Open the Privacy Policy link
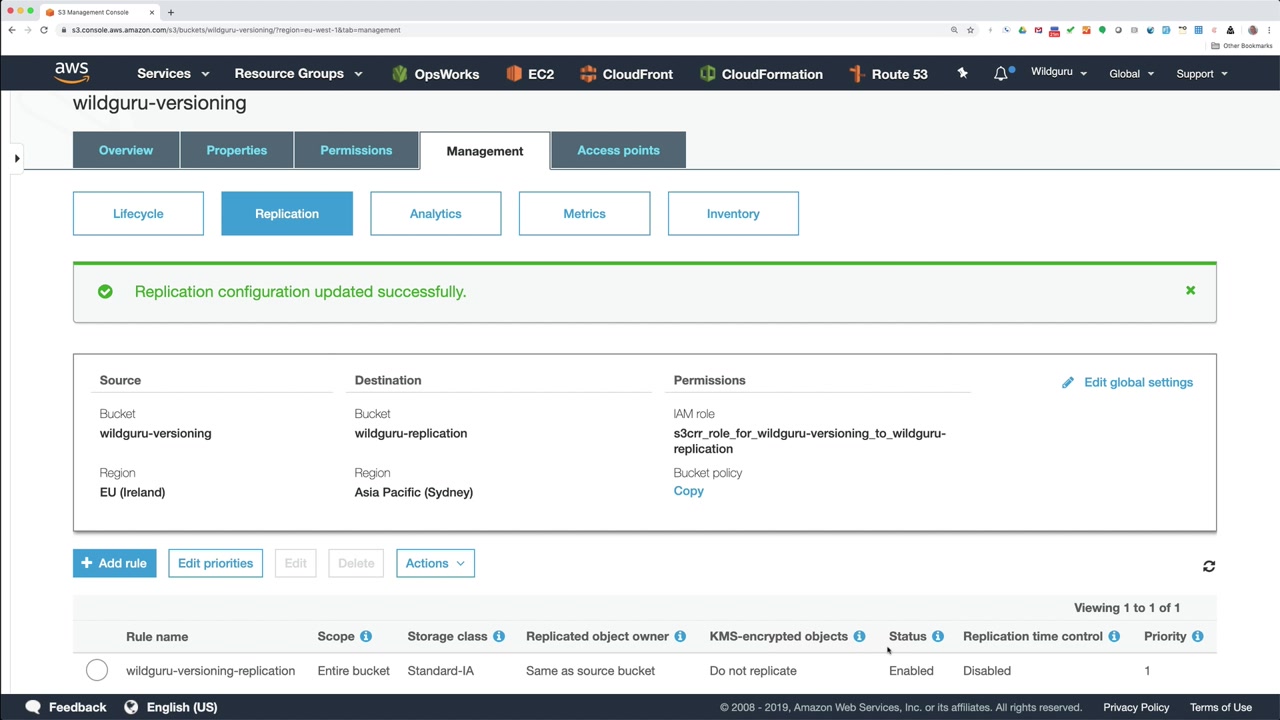This screenshot has height=720, width=1280. click(x=1136, y=707)
